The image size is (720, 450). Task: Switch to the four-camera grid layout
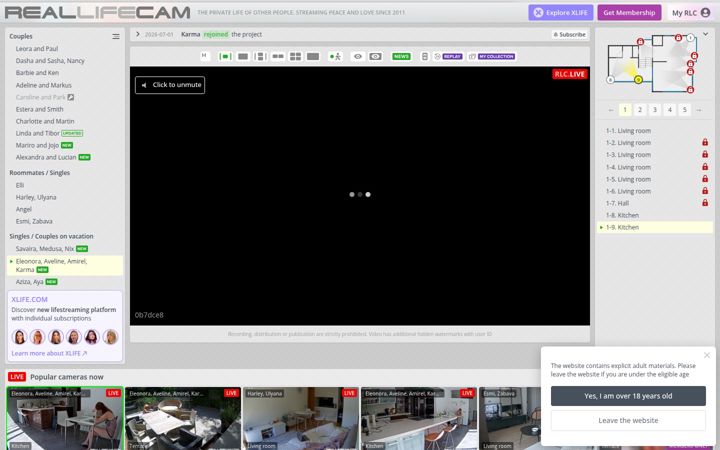295,56
